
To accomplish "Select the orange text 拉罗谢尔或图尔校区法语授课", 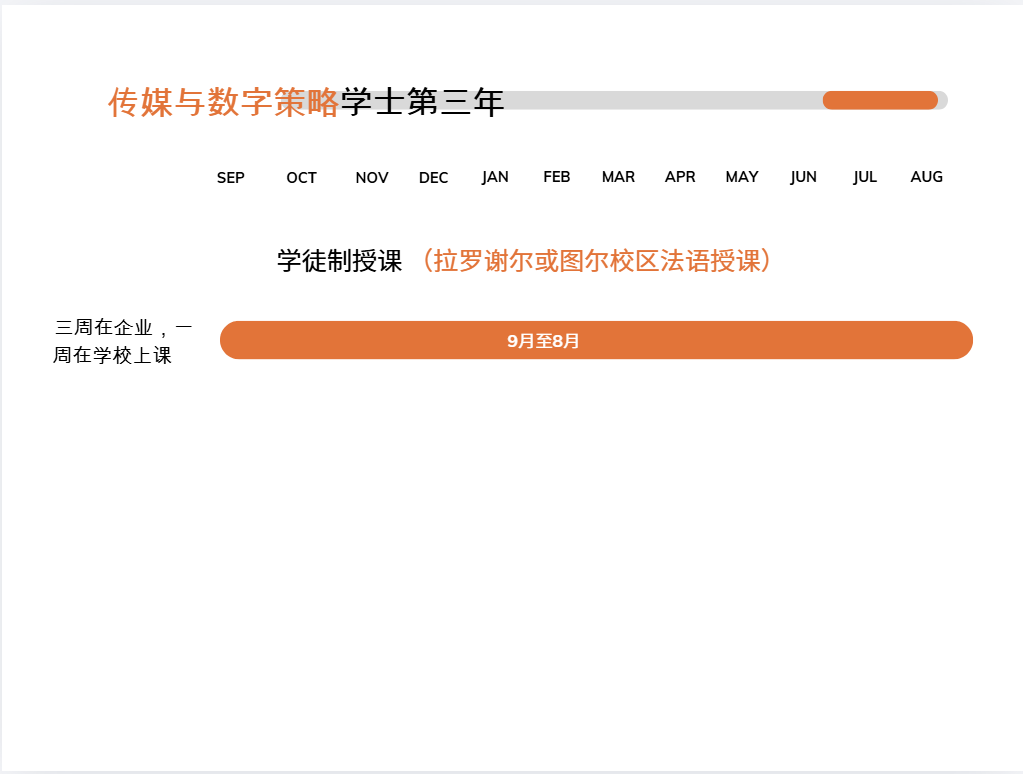I will click(x=596, y=261).
